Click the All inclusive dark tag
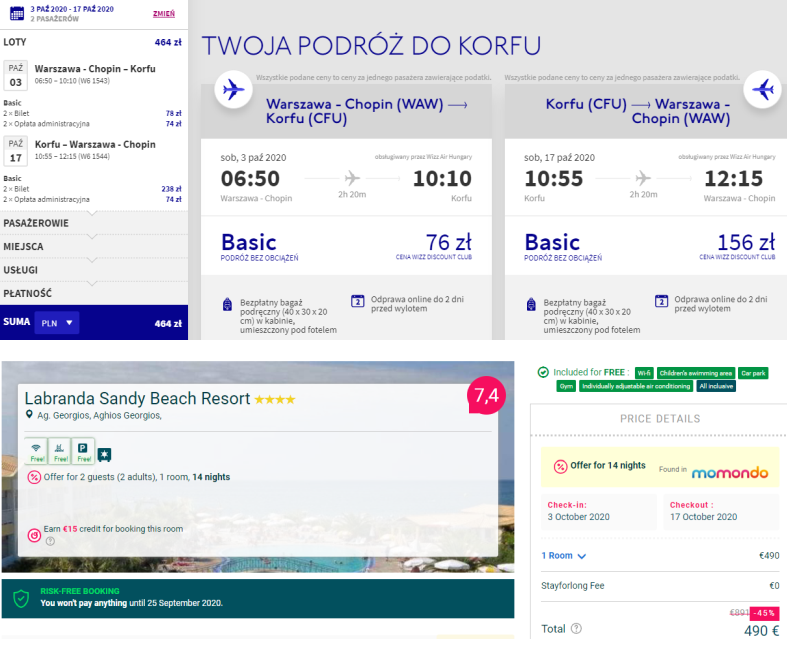 tap(716, 386)
